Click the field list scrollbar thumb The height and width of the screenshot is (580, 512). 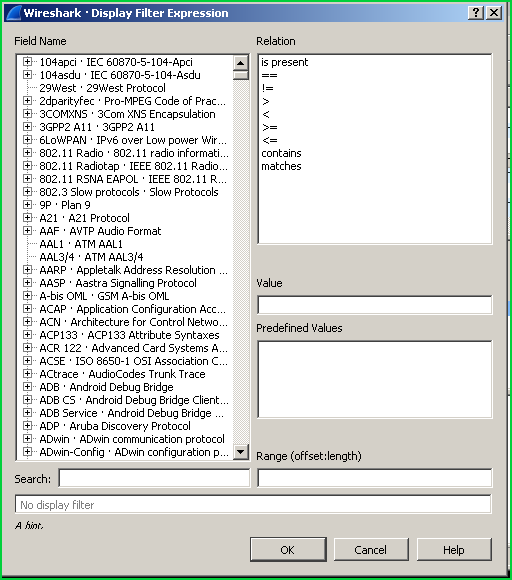click(x=241, y=75)
